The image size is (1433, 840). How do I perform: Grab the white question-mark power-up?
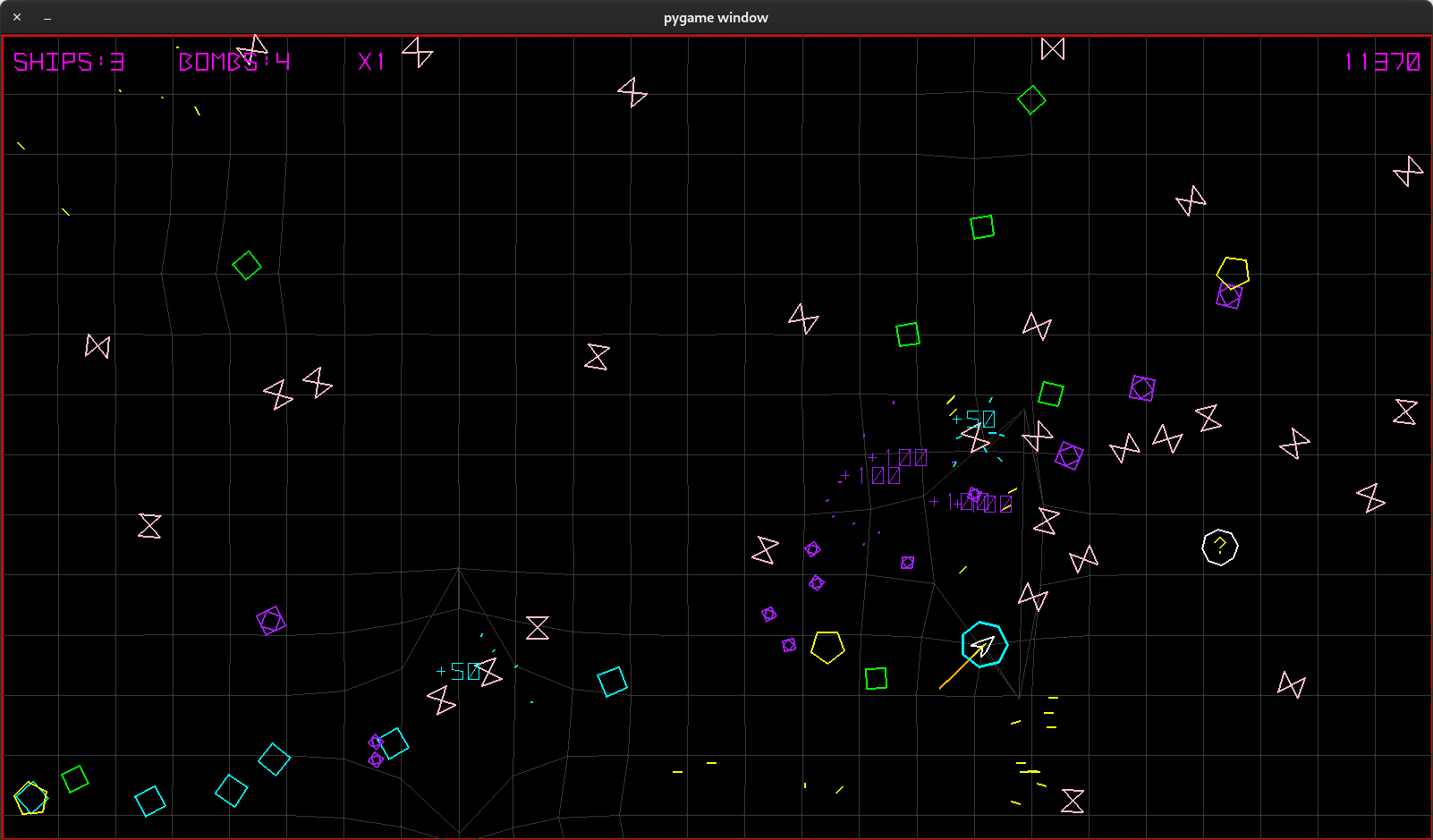pyautogui.click(x=1219, y=547)
